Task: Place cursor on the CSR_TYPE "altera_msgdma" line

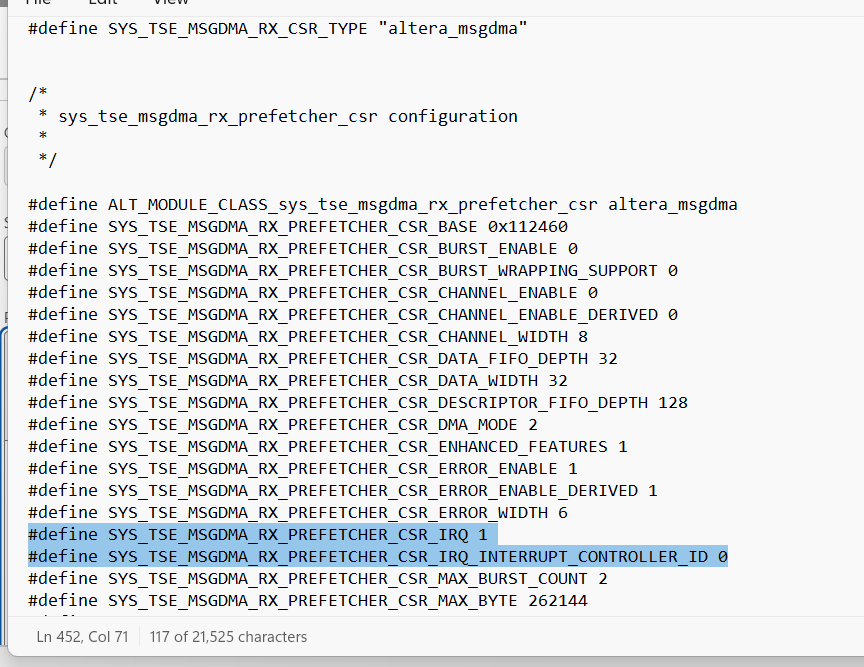Action: click(277, 29)
